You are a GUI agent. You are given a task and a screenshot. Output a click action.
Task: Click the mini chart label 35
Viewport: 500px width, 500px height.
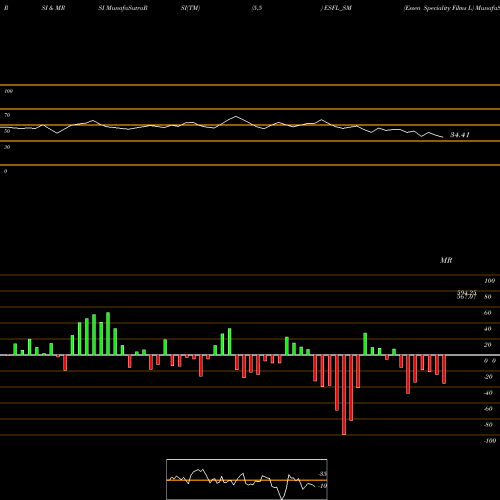(x=322, y=474)
